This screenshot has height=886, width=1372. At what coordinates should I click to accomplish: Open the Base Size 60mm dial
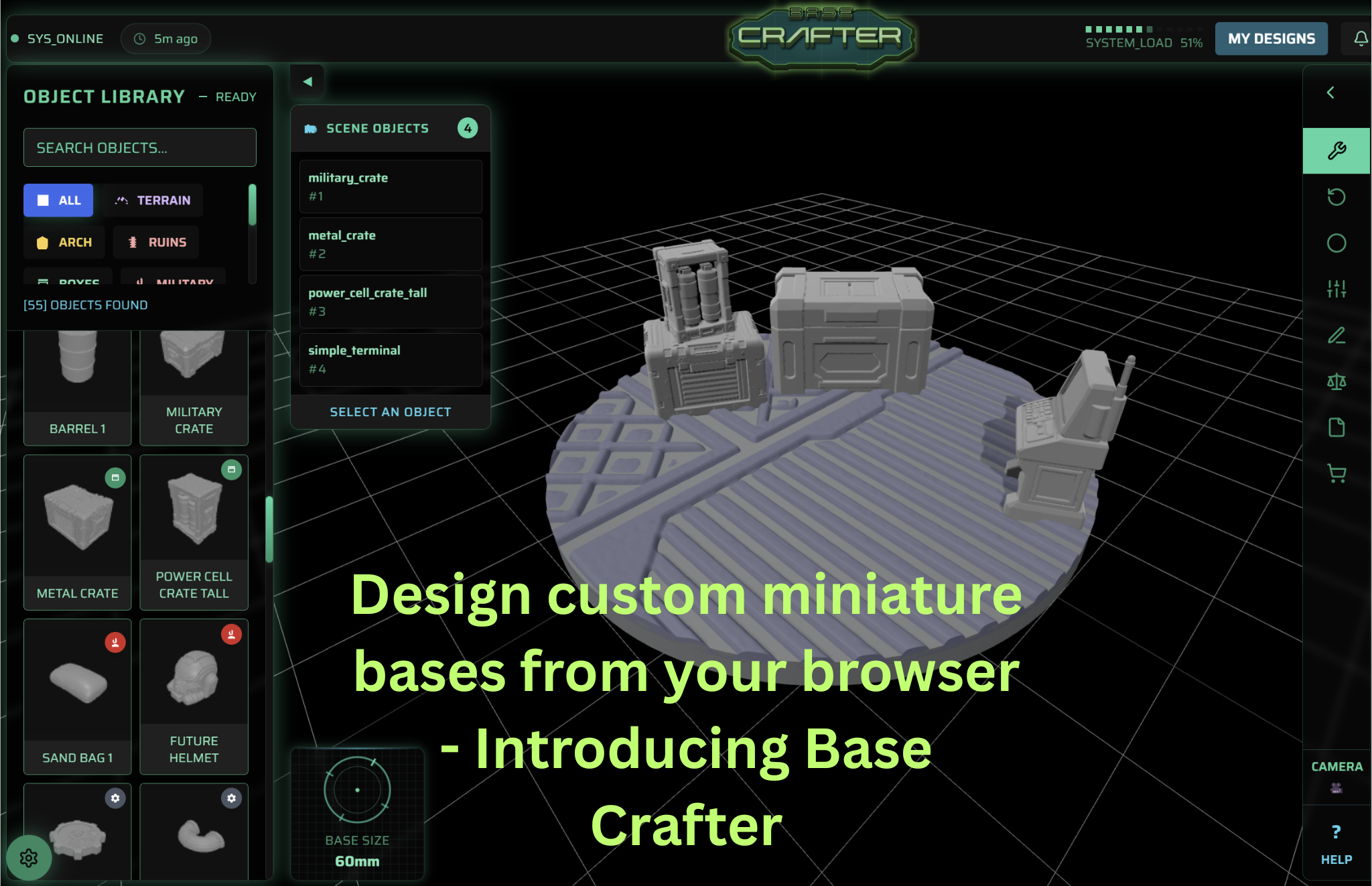[x=357, y=814]
